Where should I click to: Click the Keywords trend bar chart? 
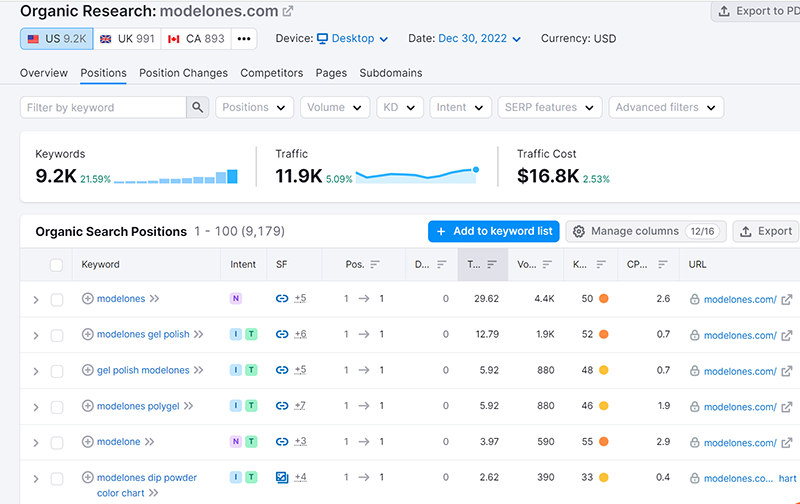(176, 177)
